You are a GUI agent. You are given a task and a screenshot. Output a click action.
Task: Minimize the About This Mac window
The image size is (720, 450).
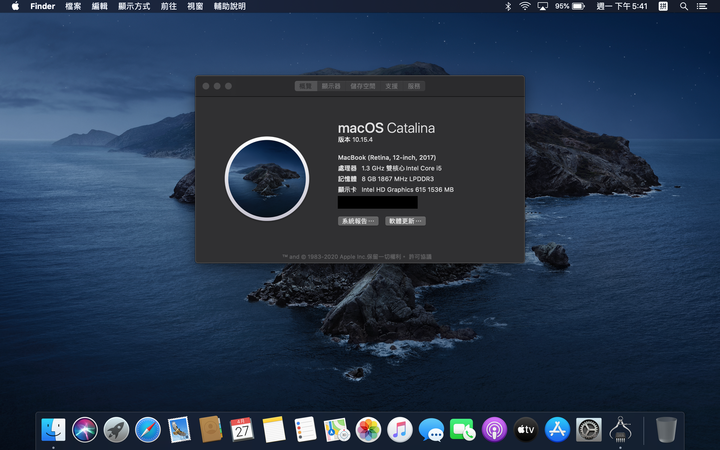217,86
